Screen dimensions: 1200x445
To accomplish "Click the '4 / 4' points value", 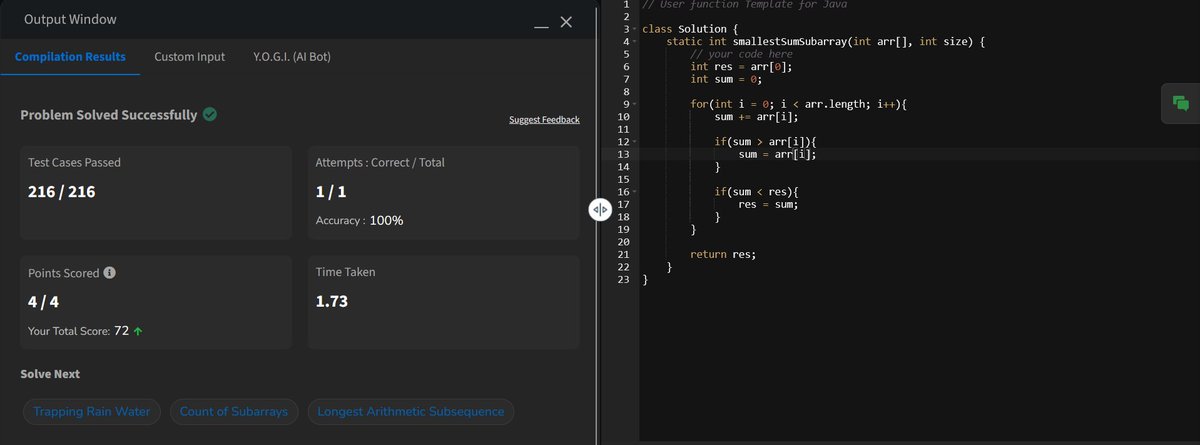I will 43,300.
